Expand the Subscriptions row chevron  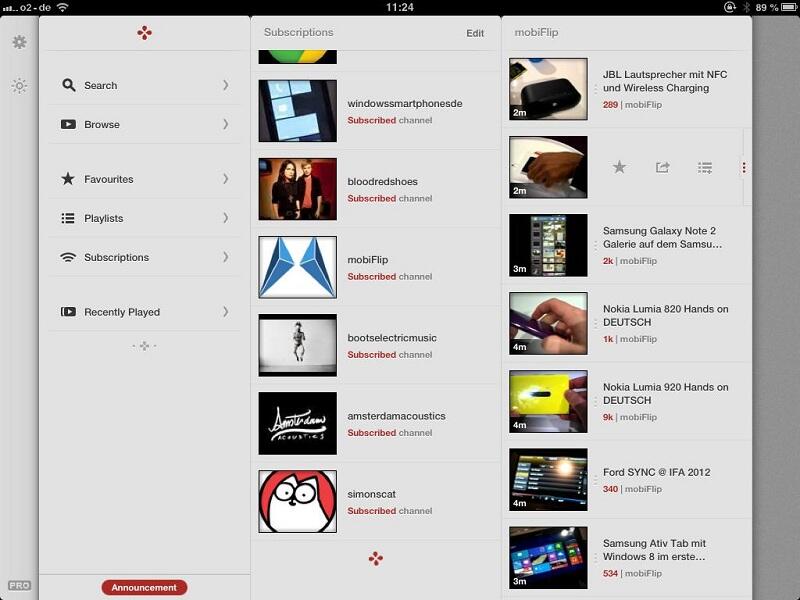coord(226,257)
